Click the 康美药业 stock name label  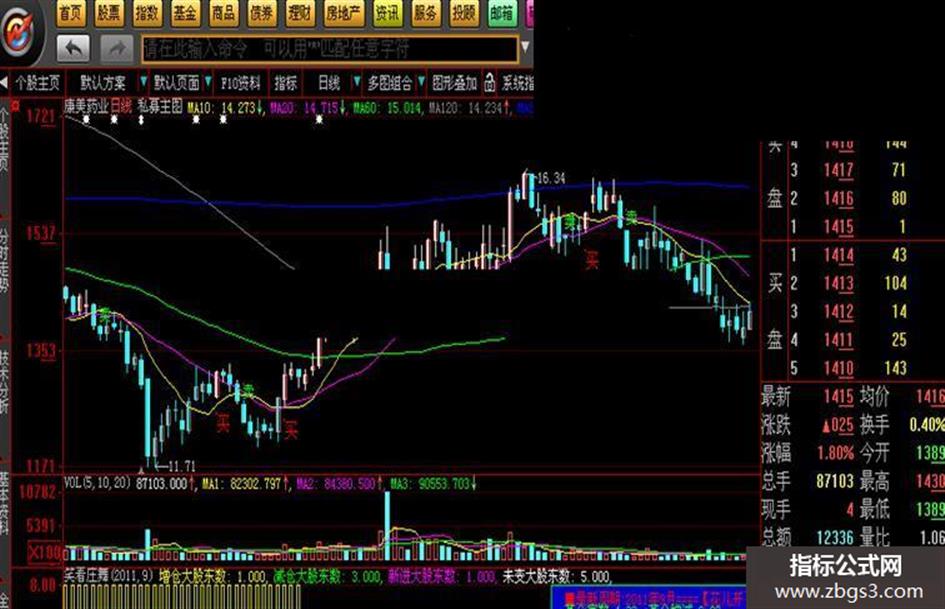click(x=86, y=107)
